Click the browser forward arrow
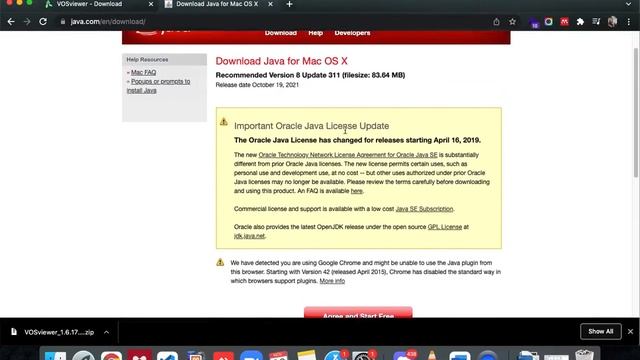Viewport: 640px width, 360px height. click(27, 22)
